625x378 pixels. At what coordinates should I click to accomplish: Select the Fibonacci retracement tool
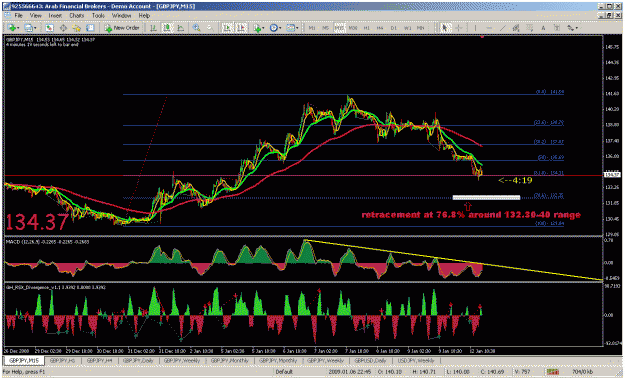(x=530, y=28)
